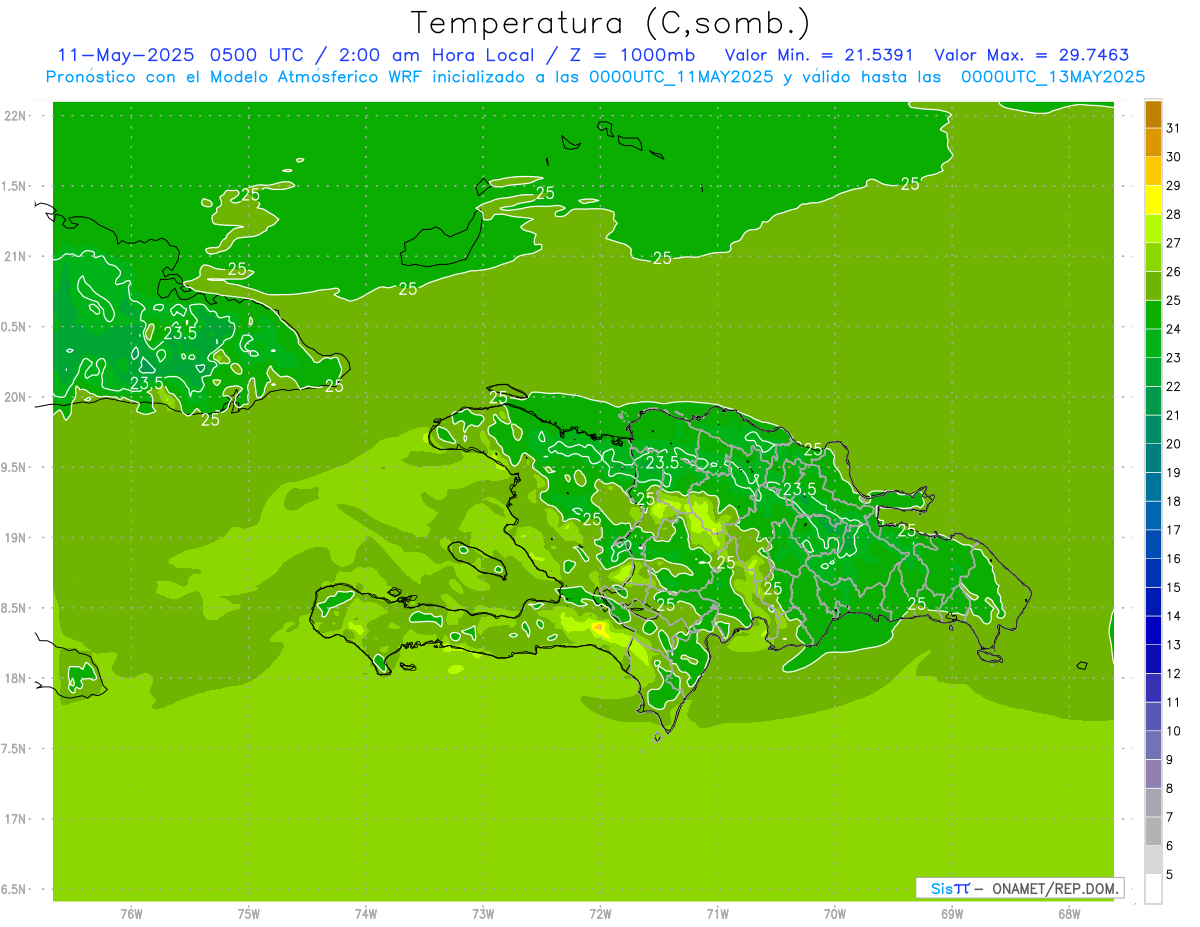Click the '72W' longitude axis label

pos(600,913)
